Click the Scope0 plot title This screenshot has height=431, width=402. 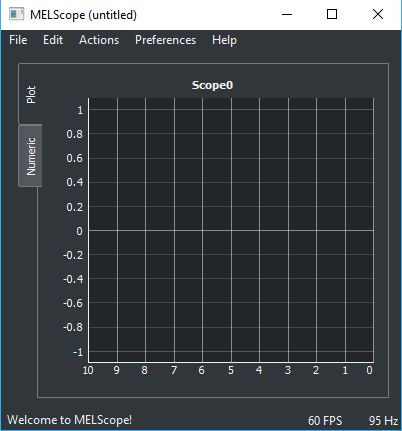[x=212, y=85]
